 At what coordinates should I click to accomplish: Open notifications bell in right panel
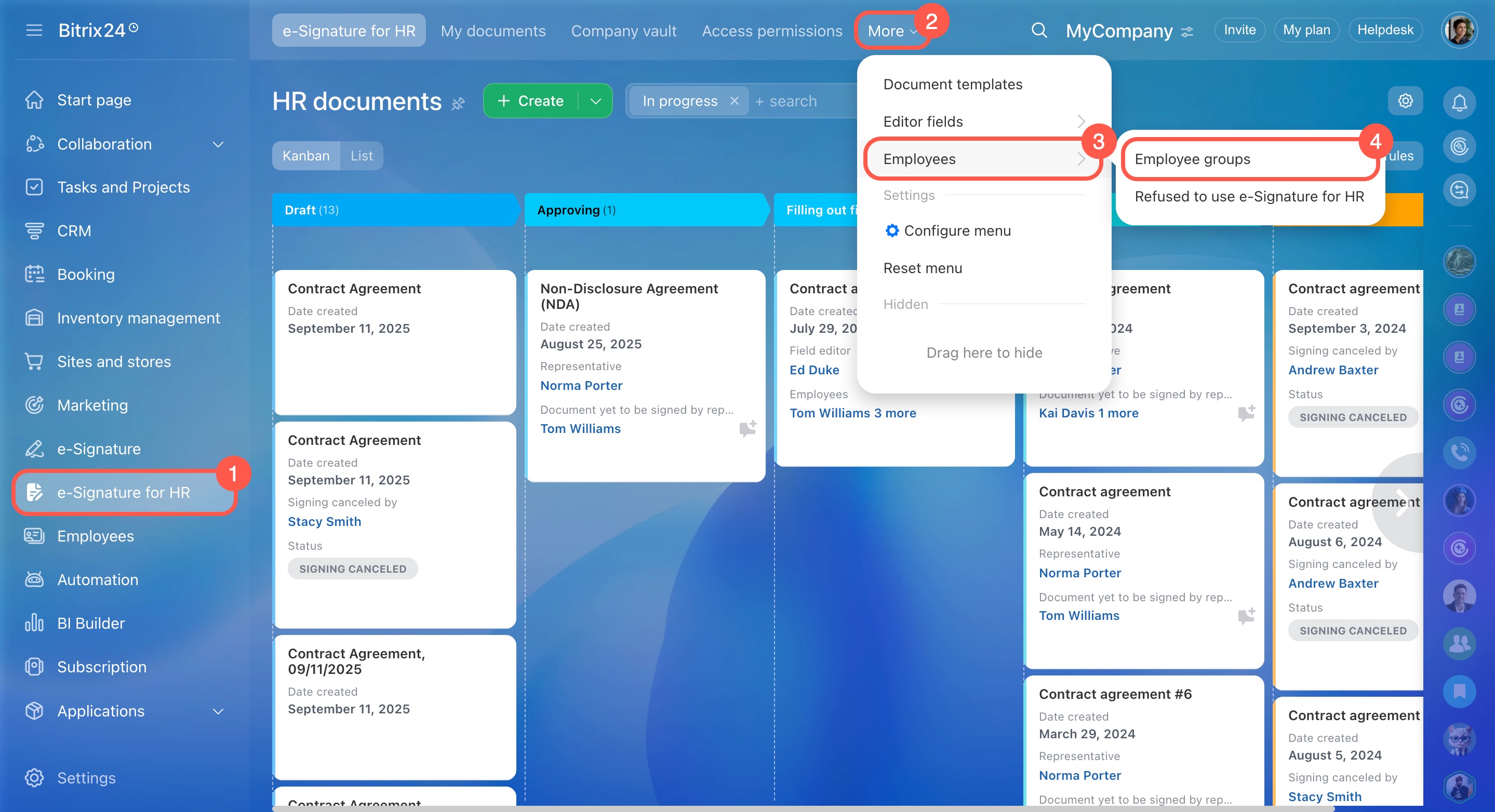coord(1459,103)
